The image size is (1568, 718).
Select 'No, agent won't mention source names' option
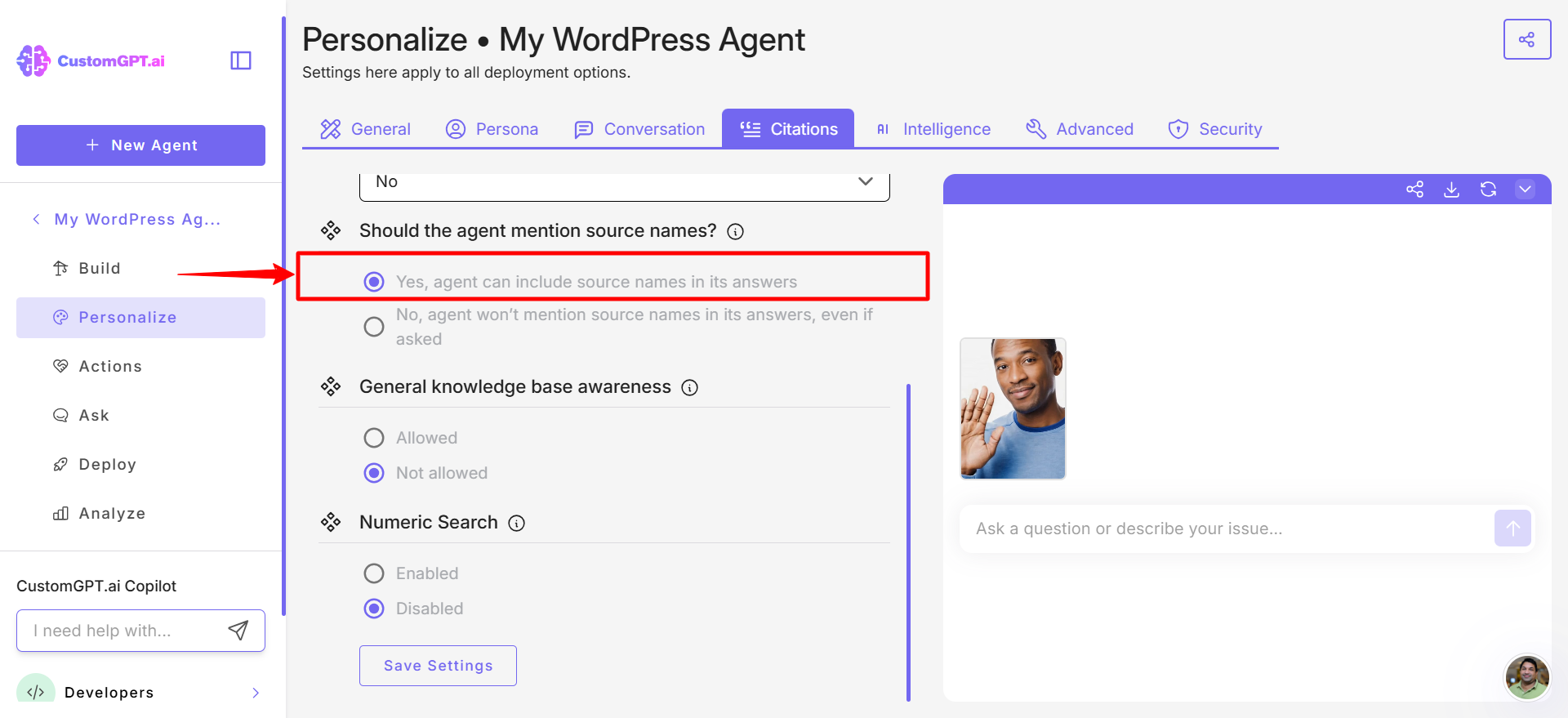(374, 327)
